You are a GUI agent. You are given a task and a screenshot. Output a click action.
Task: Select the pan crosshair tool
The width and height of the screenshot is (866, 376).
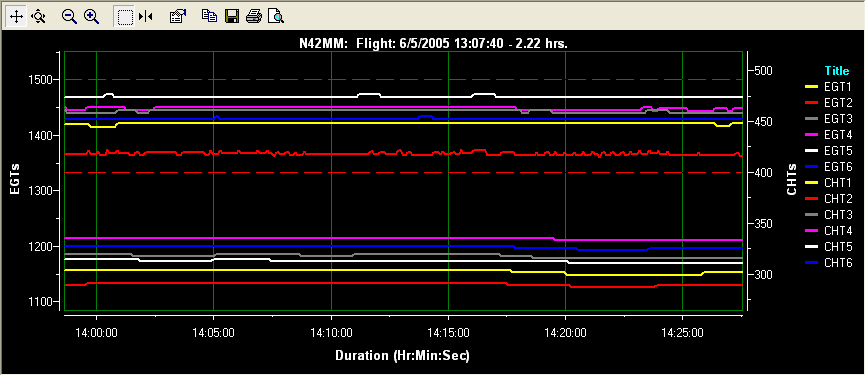pyautogui.click(x=17, y=17)
